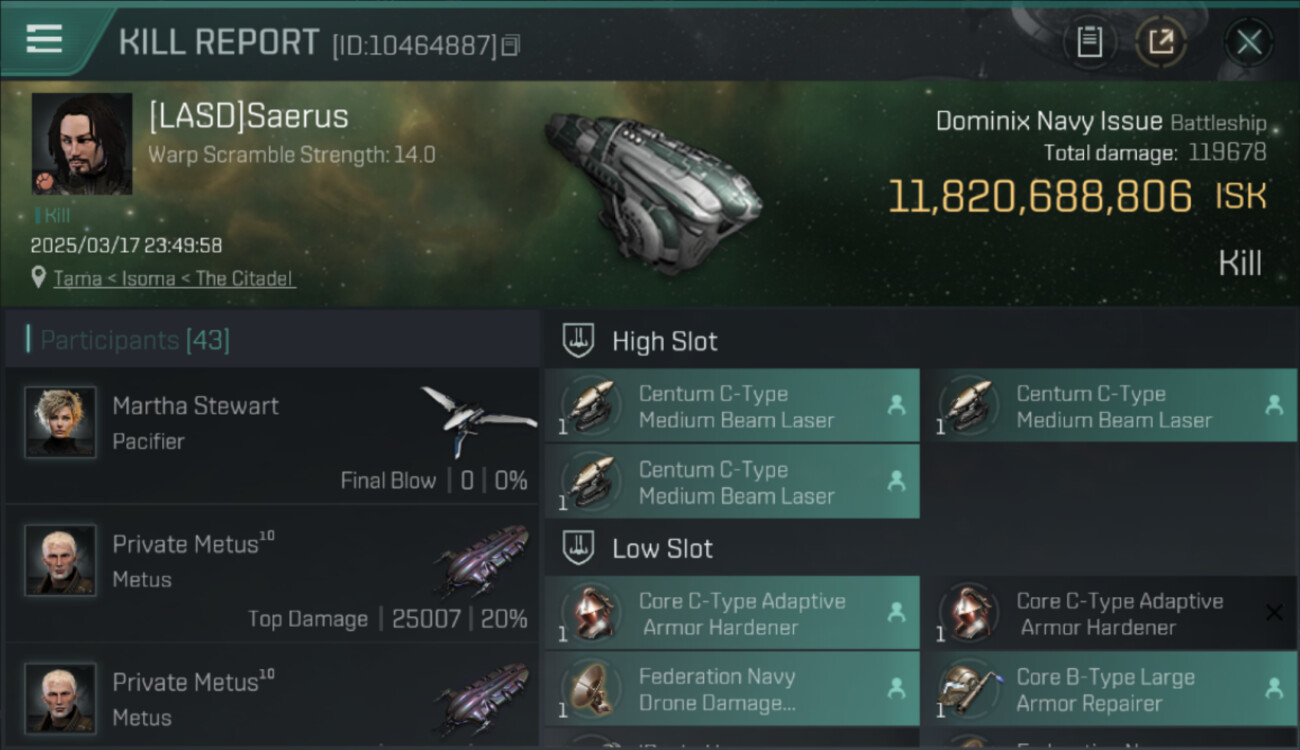The width and height of the screenshot is (1300, 750).
Task: Click person icon on Large Armor Repairer
Action: coord(1273,688)
